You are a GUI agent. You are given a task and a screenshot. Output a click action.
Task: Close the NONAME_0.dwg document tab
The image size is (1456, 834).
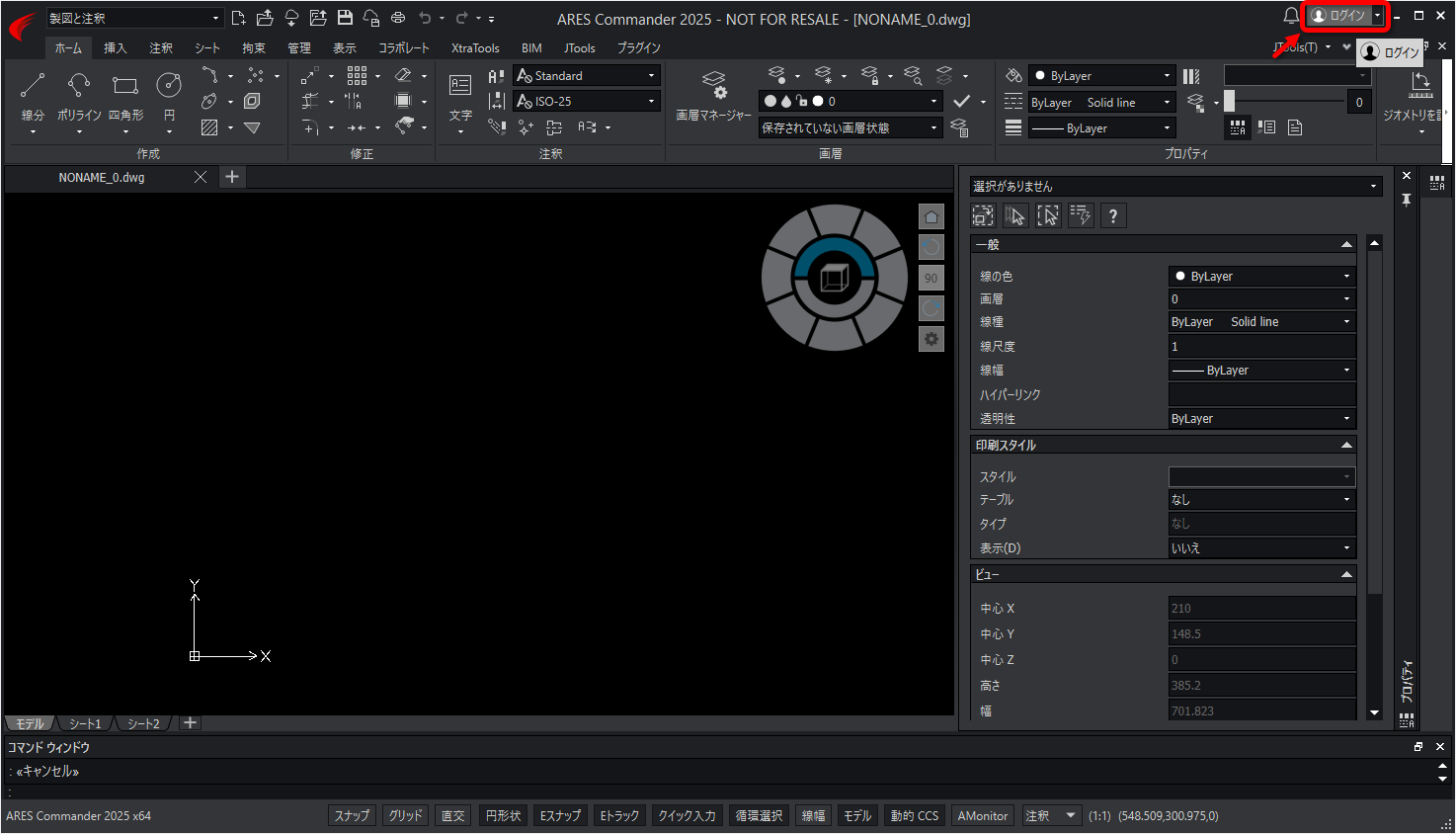tap(201, 177)
